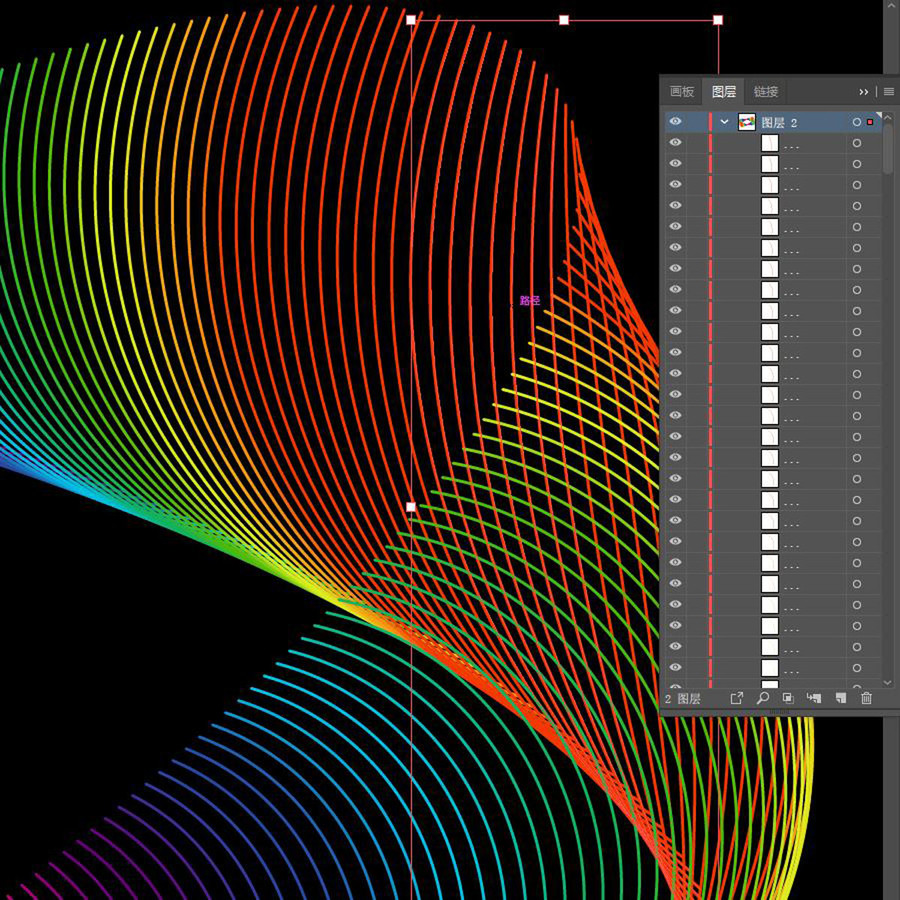
Task: Click the layers list scroll-up arrow
Action: [x=888, y=118]
